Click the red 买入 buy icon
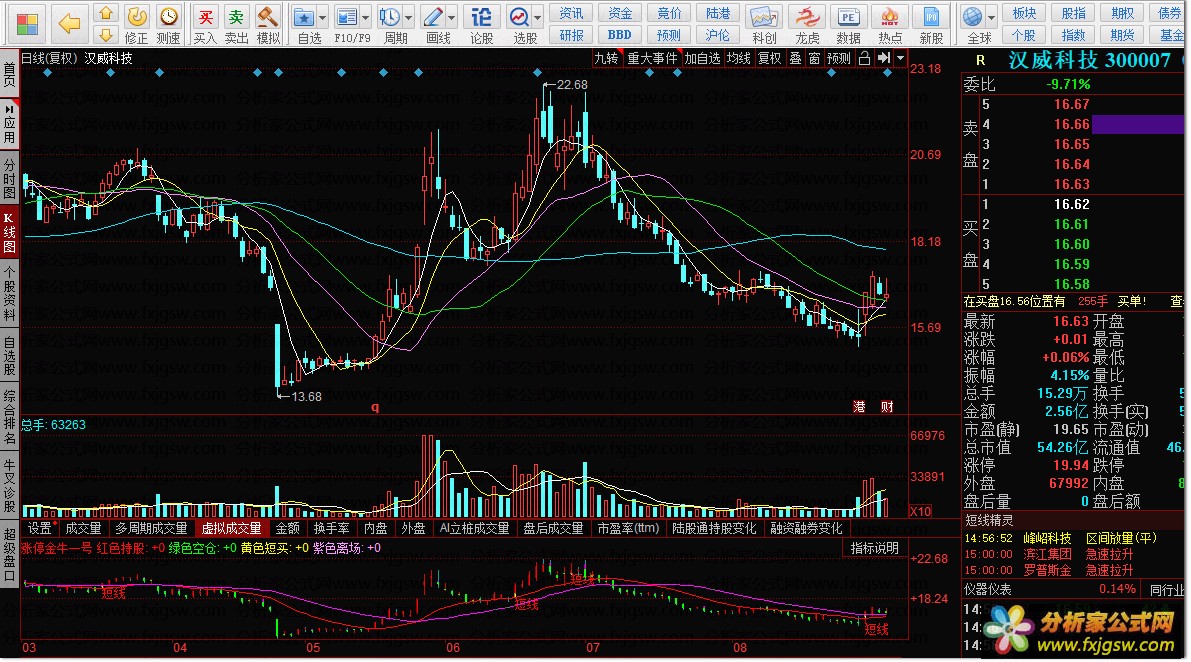This screenshot has height=662, width=1191. click(205, 17)
